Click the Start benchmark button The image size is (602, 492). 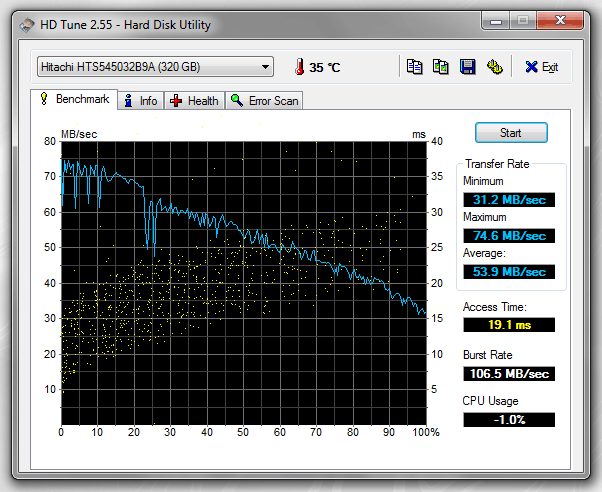click(x=511, y=133)
